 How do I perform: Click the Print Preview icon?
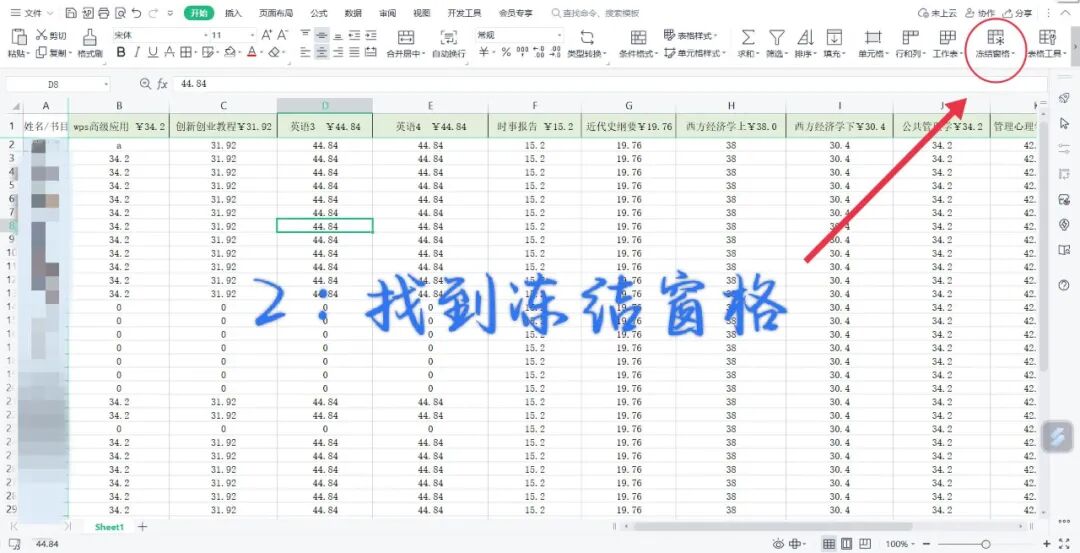click(x=121, y=13)
